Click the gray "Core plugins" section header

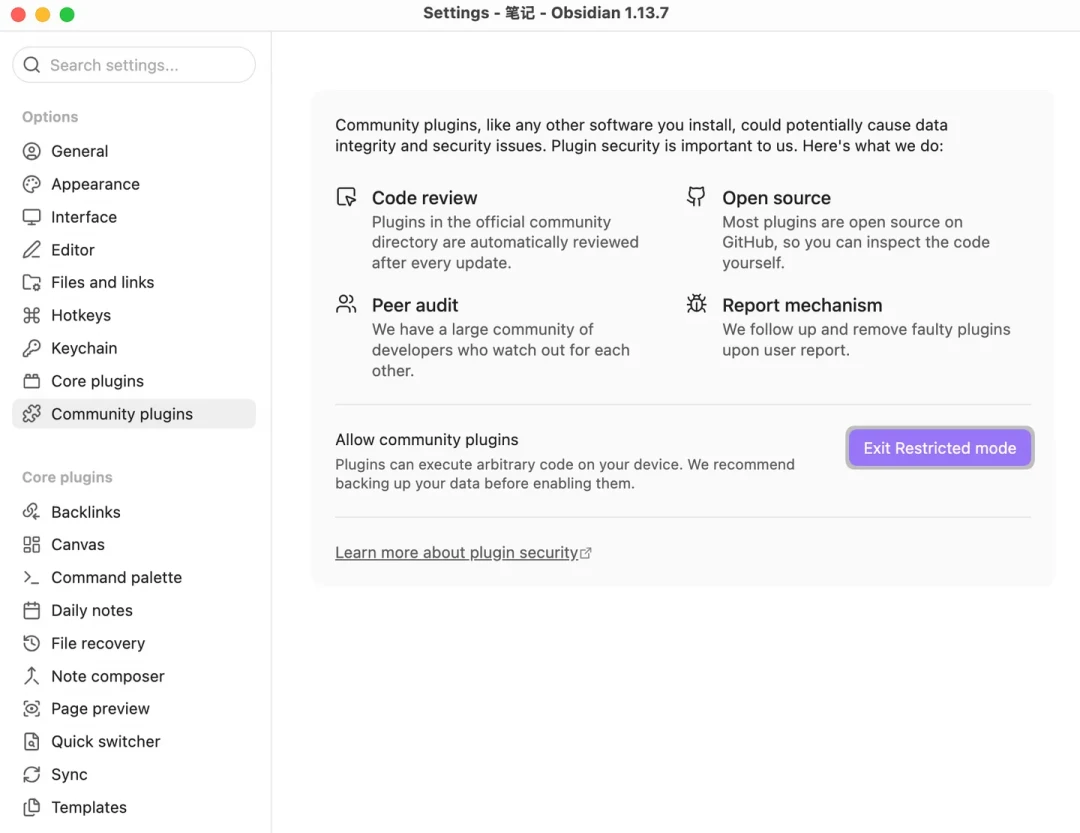(x=68, y=477)
